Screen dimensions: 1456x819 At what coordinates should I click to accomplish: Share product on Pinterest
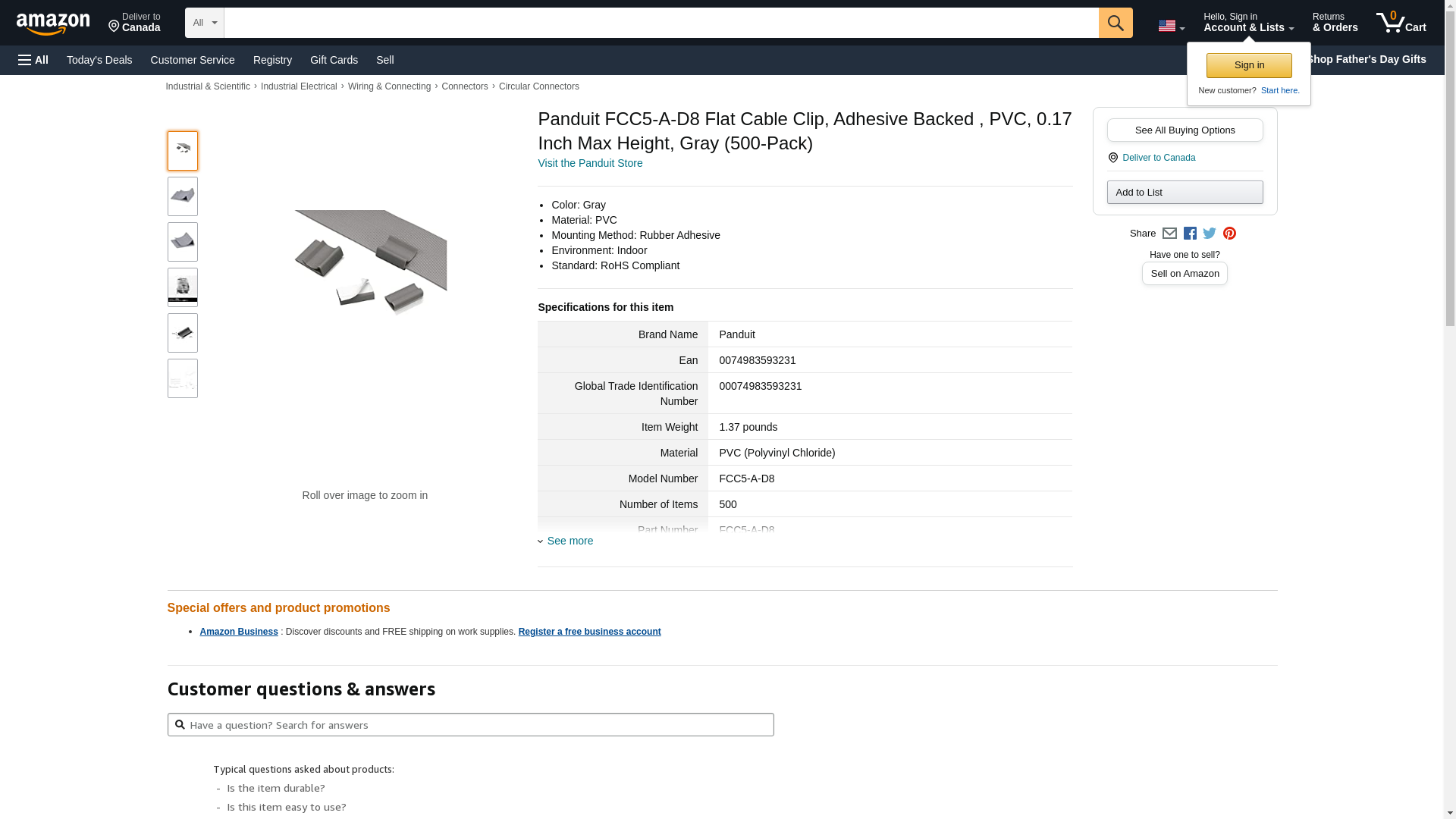(1229, 234)
